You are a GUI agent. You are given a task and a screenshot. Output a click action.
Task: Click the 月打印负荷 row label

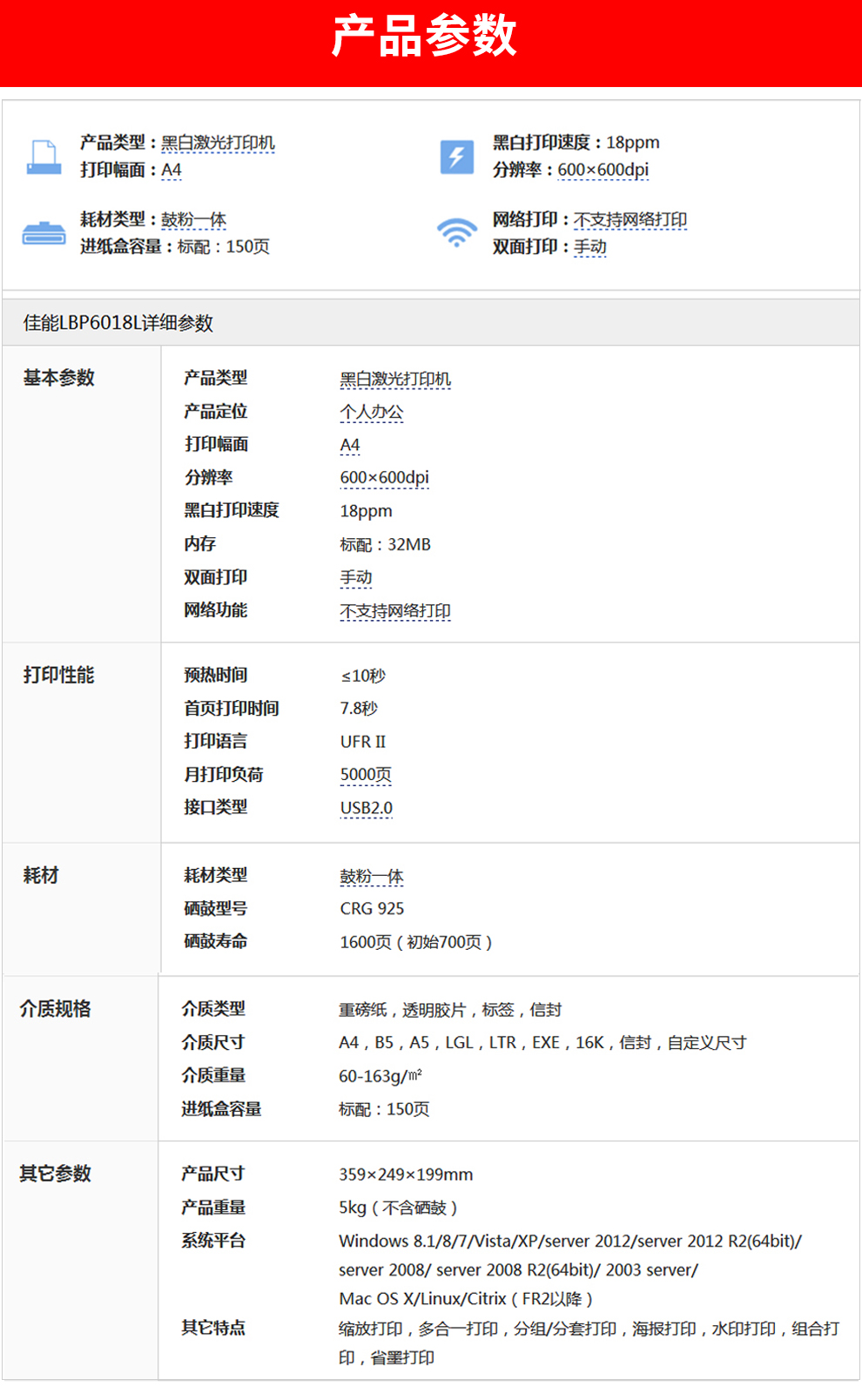pyautogui.click(x=224, y=774)
